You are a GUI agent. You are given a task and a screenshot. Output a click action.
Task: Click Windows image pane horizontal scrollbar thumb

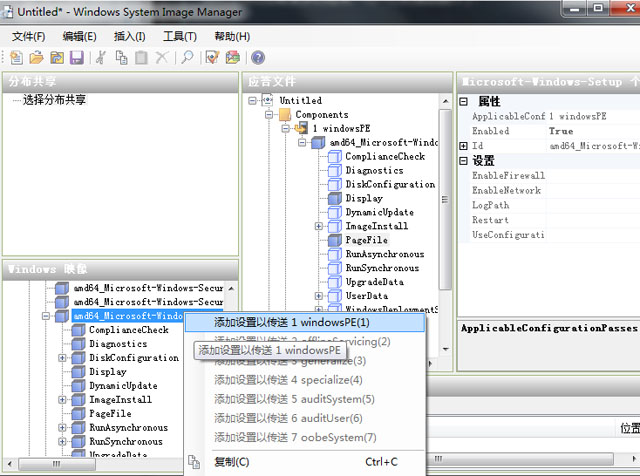point(56,464)
